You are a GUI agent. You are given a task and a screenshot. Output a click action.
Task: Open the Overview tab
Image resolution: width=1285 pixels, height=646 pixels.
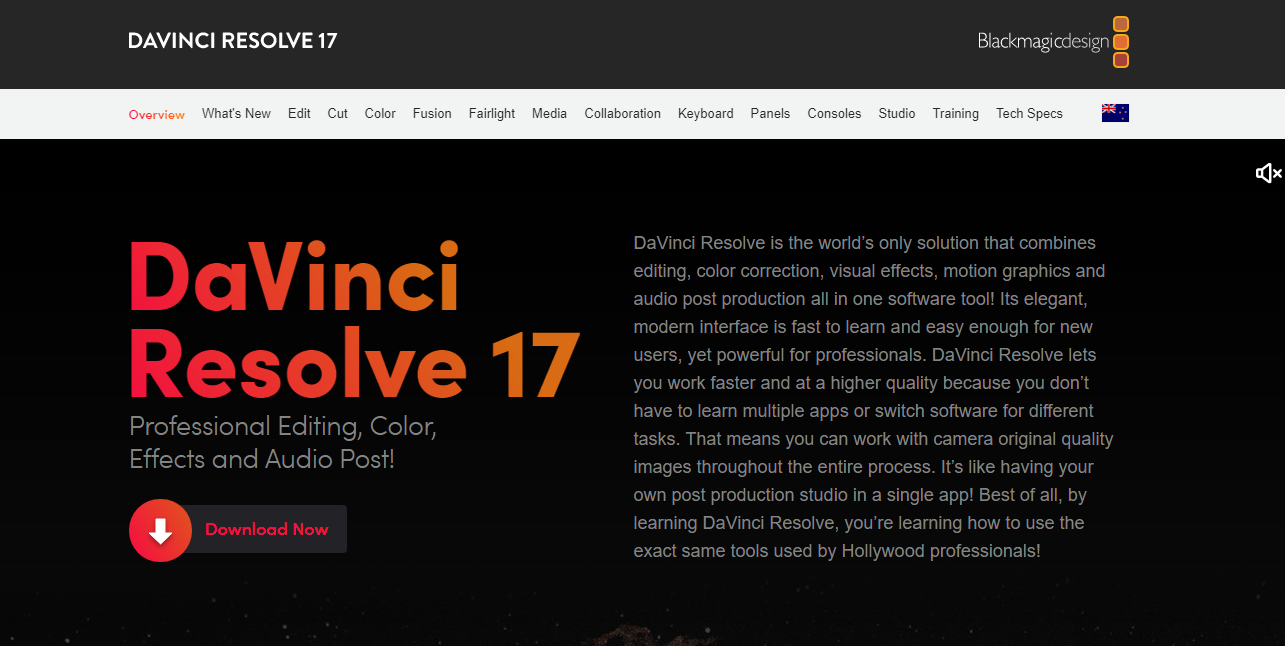(157, 114)
